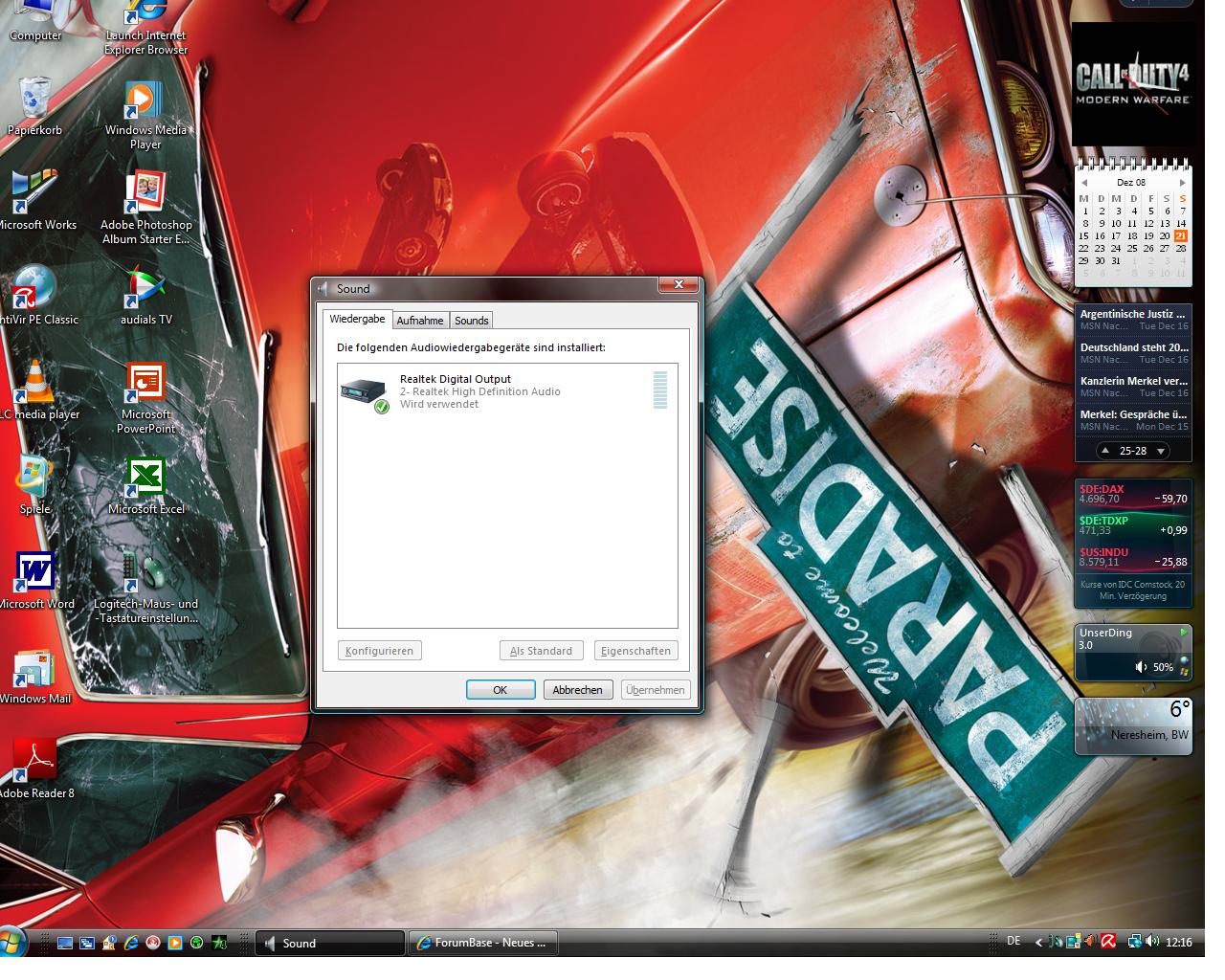Open the Spiele folder icon
Screen dimensions: 1225x980
[x=34, y=484]
